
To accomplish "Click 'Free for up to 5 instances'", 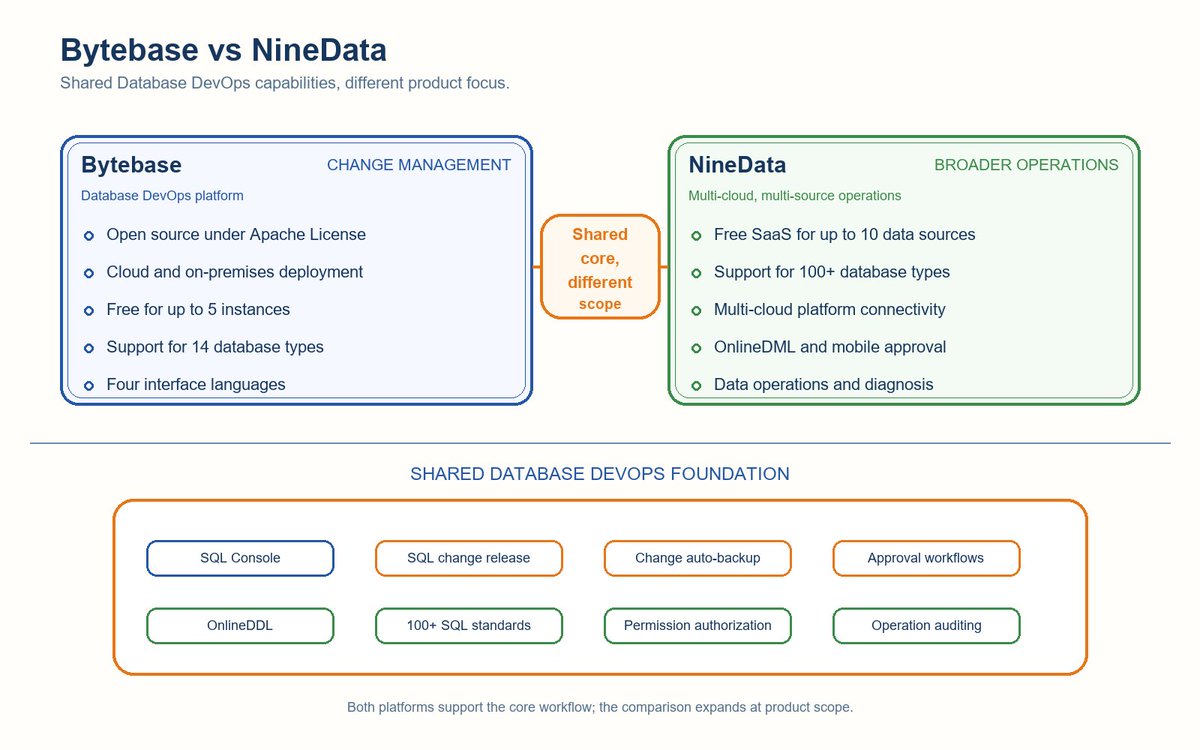I will coord(198,310).
